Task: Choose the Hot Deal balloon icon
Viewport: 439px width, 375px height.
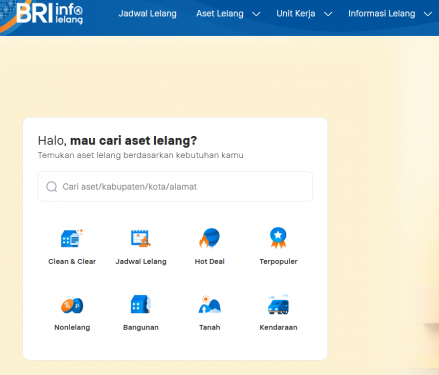Action: click(209, 238)
